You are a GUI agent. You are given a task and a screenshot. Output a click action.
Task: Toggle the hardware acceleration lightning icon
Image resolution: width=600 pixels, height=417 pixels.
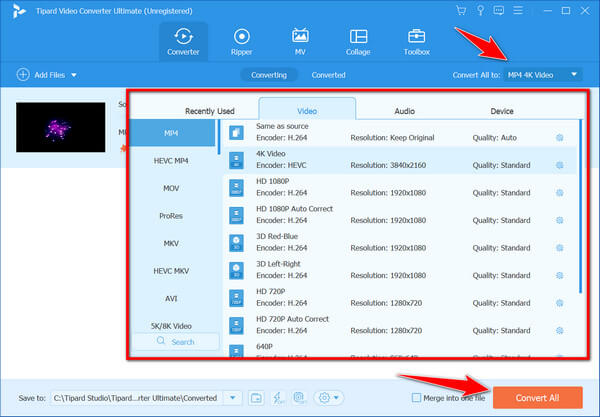click(278, 398)
